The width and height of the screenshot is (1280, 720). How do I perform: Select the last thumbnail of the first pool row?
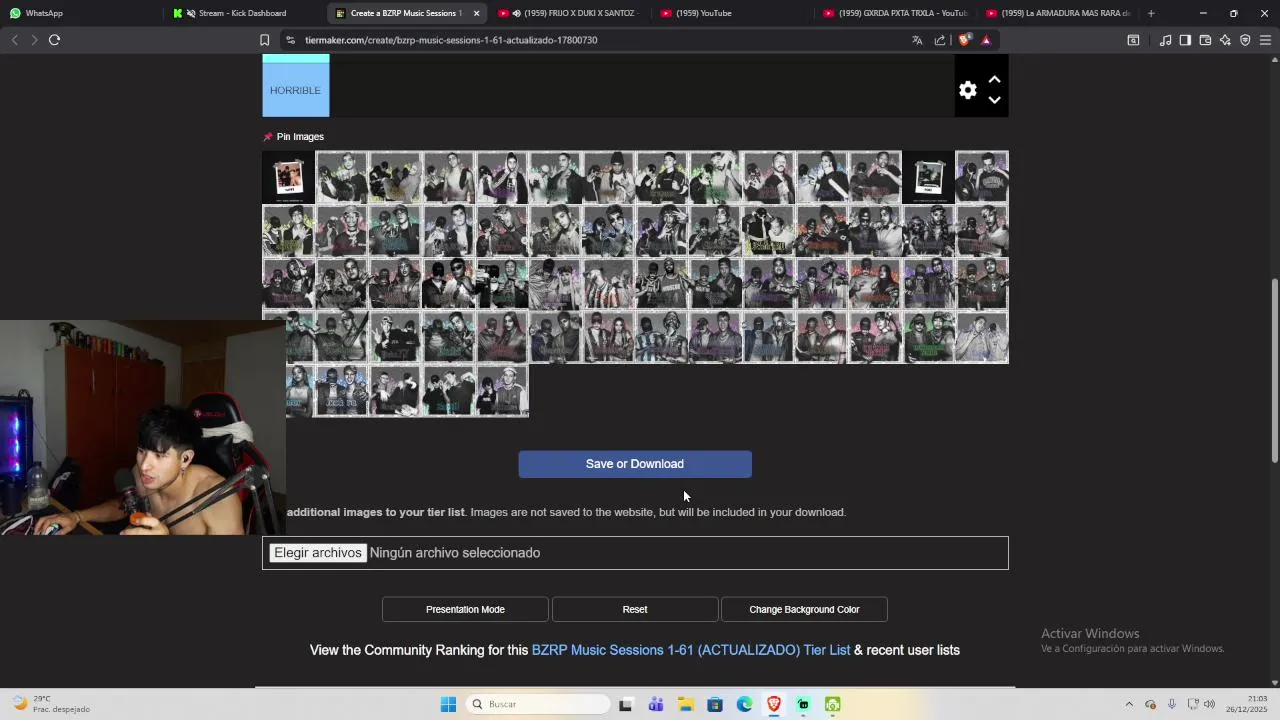982,177
